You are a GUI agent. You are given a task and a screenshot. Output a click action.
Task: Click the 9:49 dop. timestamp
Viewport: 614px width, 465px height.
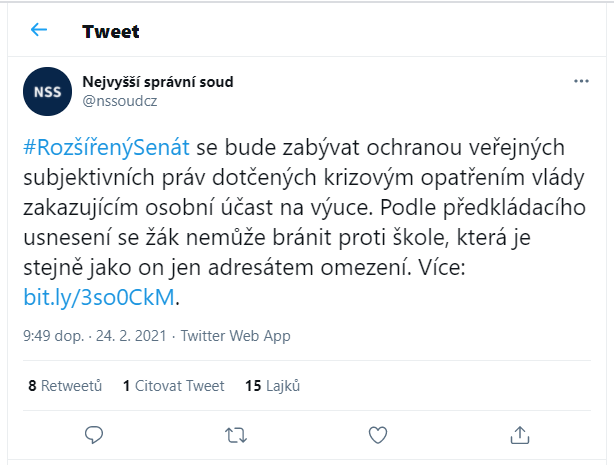(x=54, y=336)
